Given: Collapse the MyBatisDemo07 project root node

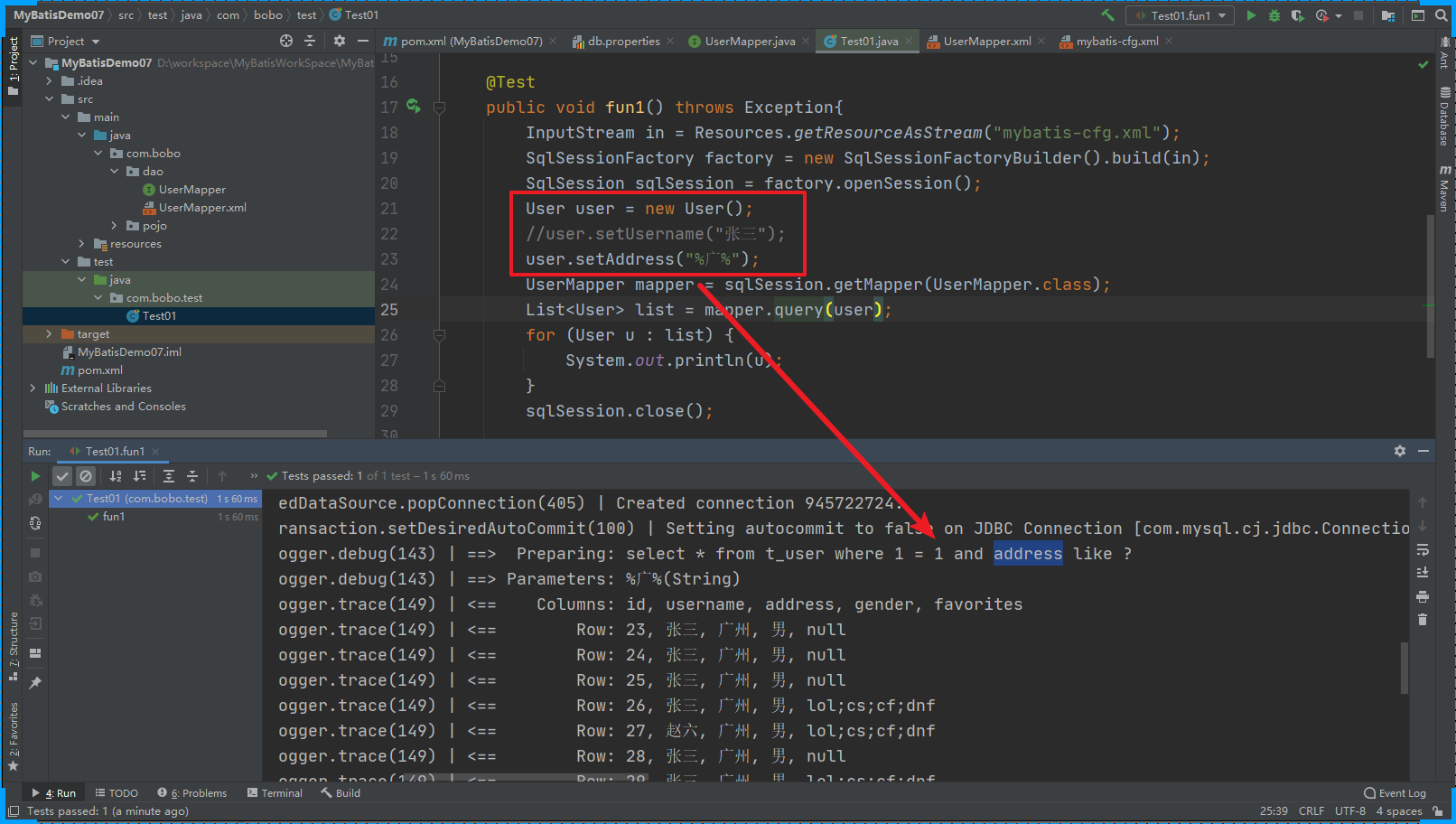Looking at the screenshot, I should point(33,63).
